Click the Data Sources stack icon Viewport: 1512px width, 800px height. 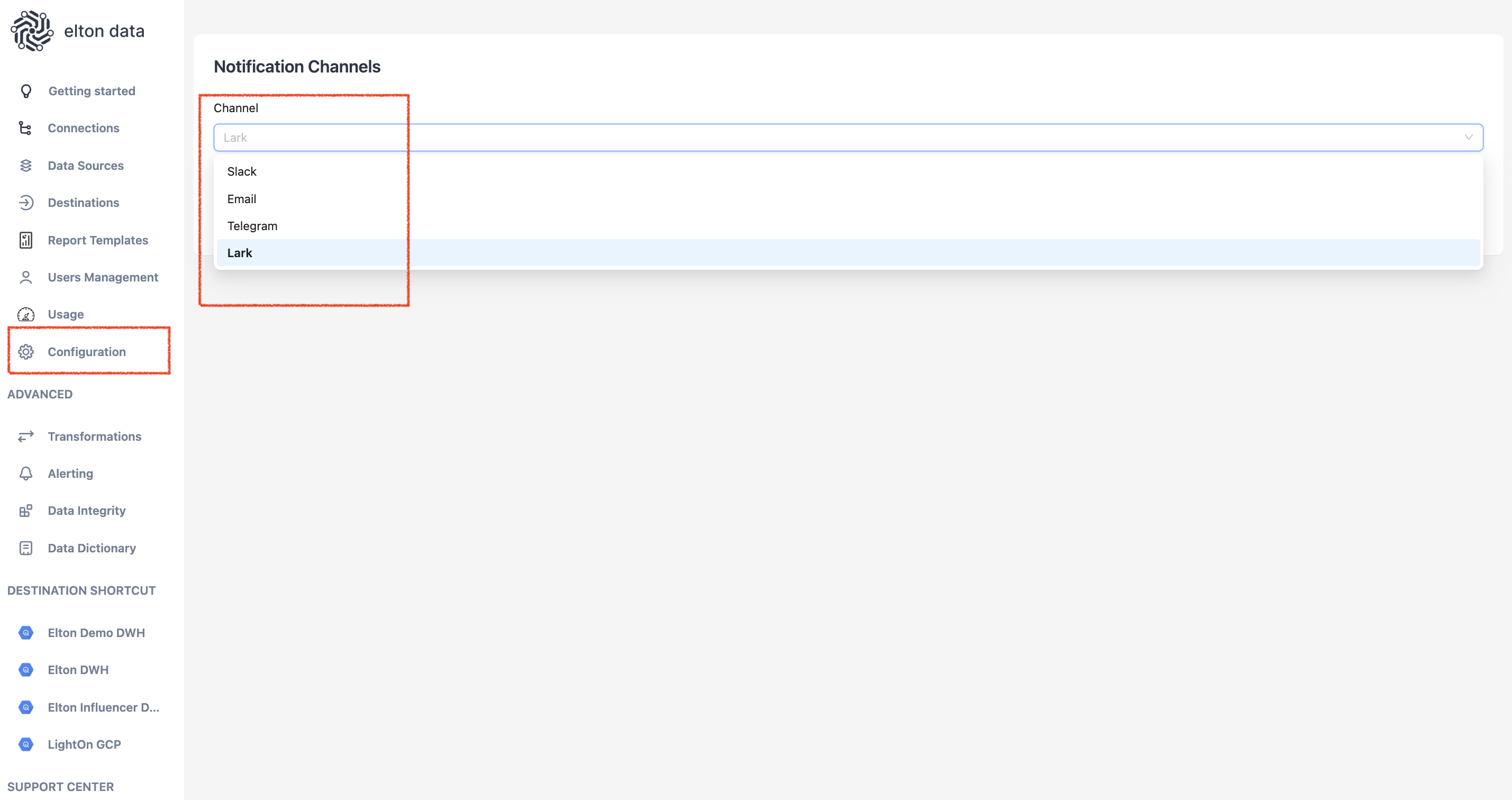tap(26, 166)
